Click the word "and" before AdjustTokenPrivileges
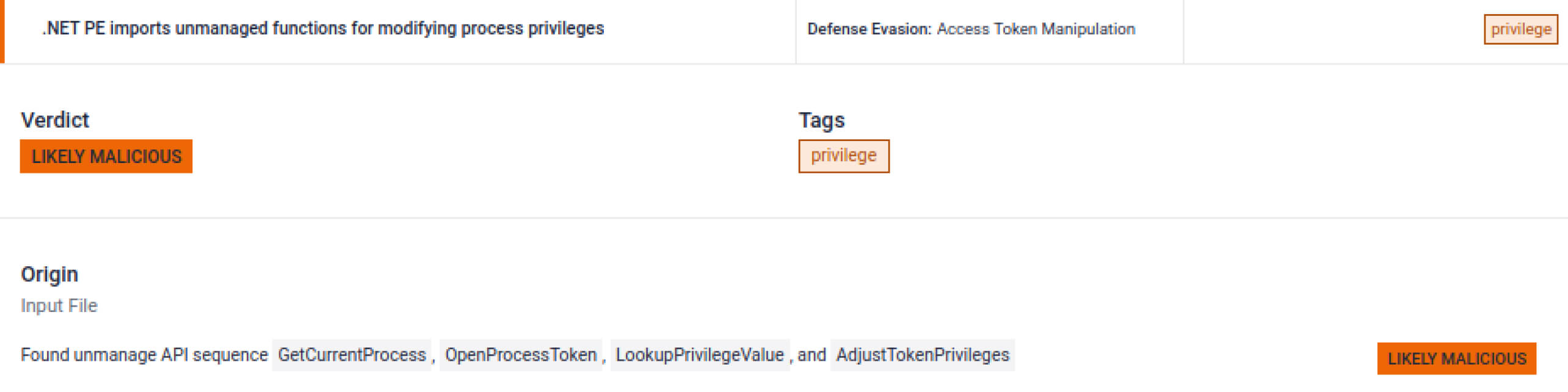Screen dimensions: 1568x392 click(x=811, y=355)
